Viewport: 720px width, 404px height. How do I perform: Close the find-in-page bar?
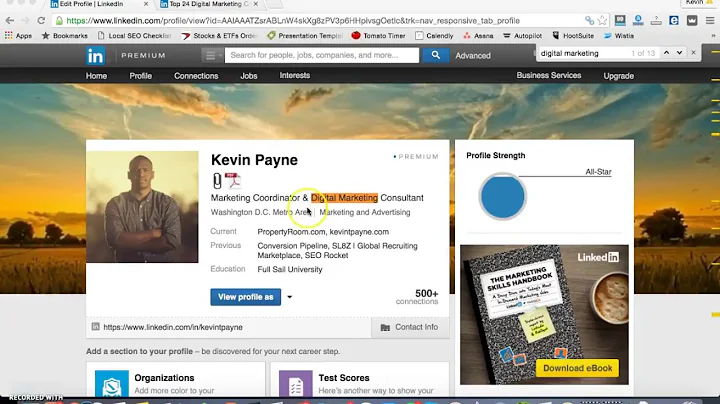693,53
